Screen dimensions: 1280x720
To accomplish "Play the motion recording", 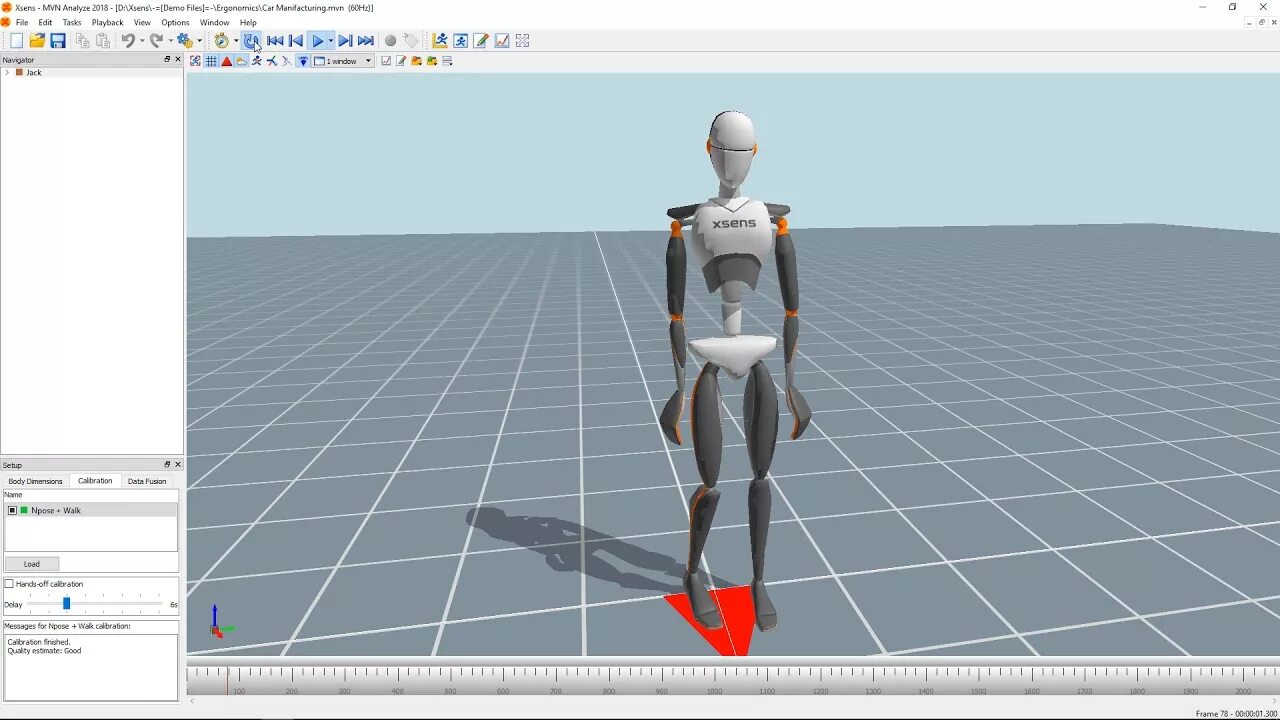I will (318, 41).
